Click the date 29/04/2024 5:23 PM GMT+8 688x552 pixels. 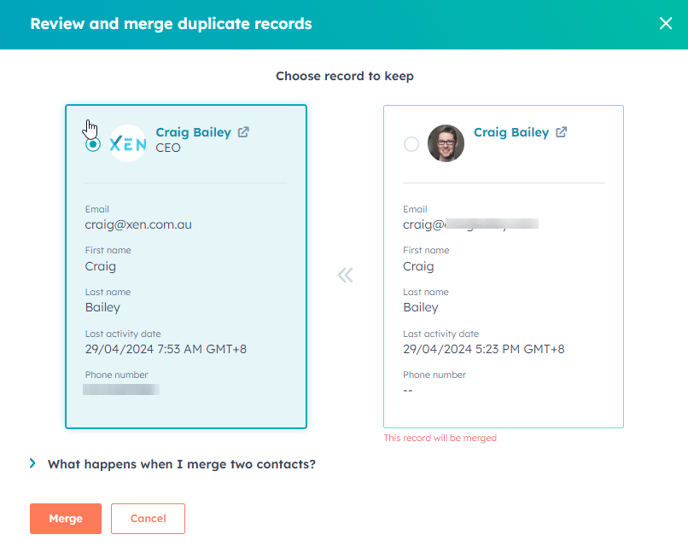(484, 349)
